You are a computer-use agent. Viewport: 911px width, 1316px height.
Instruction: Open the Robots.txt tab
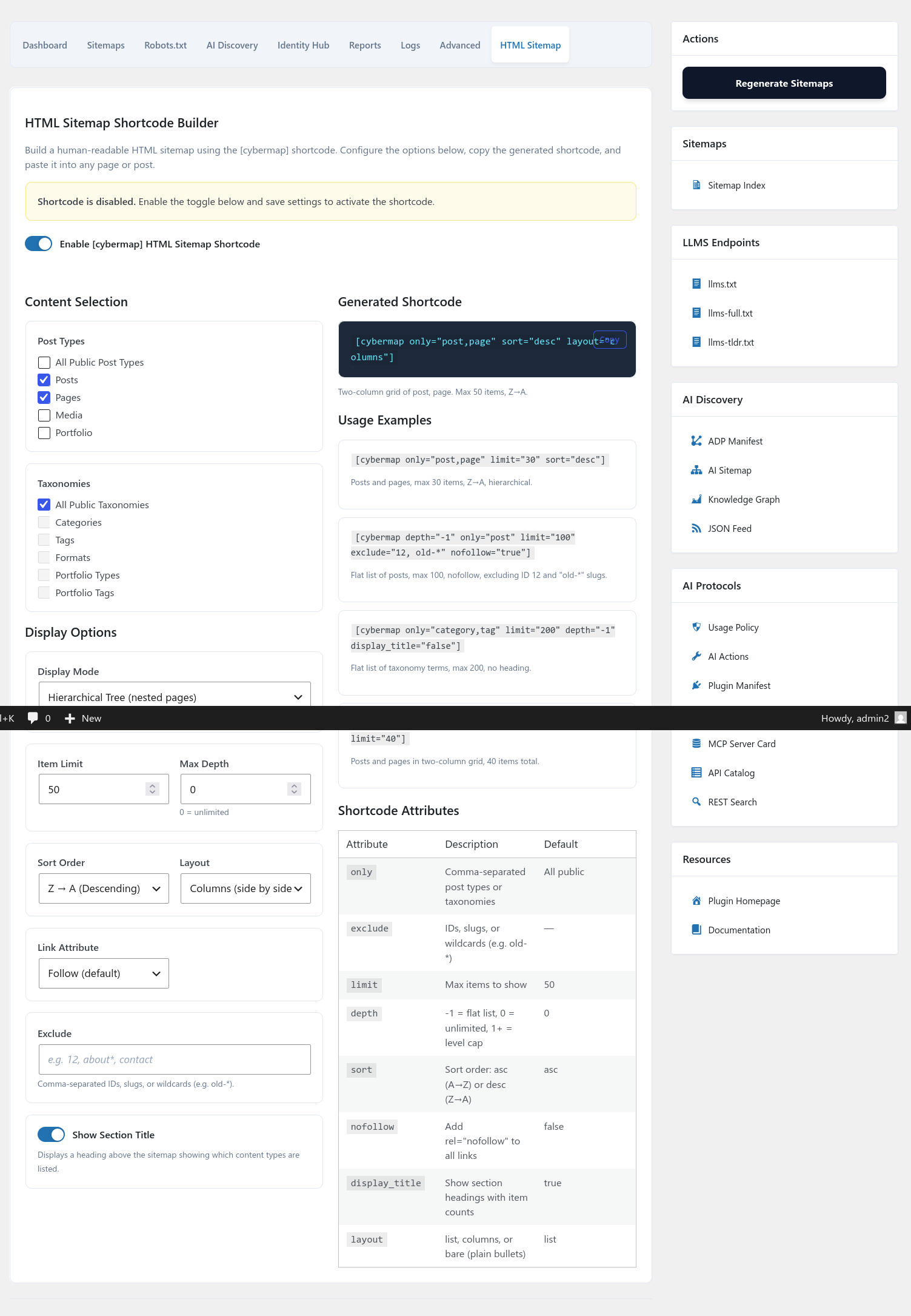click(x=165, y=45)
